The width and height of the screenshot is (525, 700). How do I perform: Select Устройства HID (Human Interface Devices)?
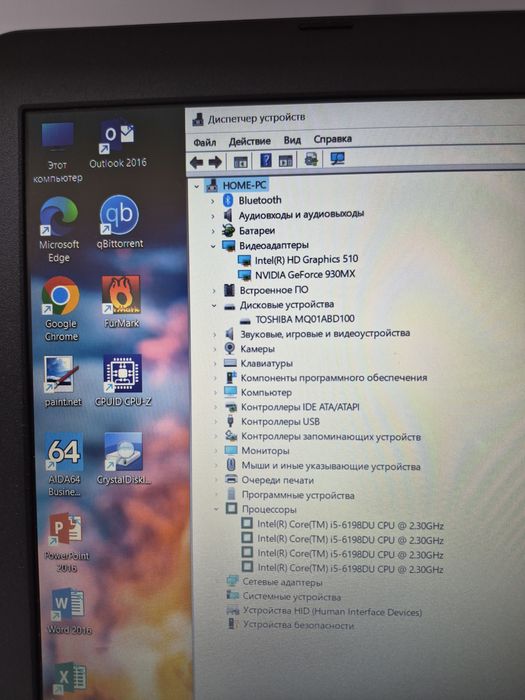[x=332, y=612]
